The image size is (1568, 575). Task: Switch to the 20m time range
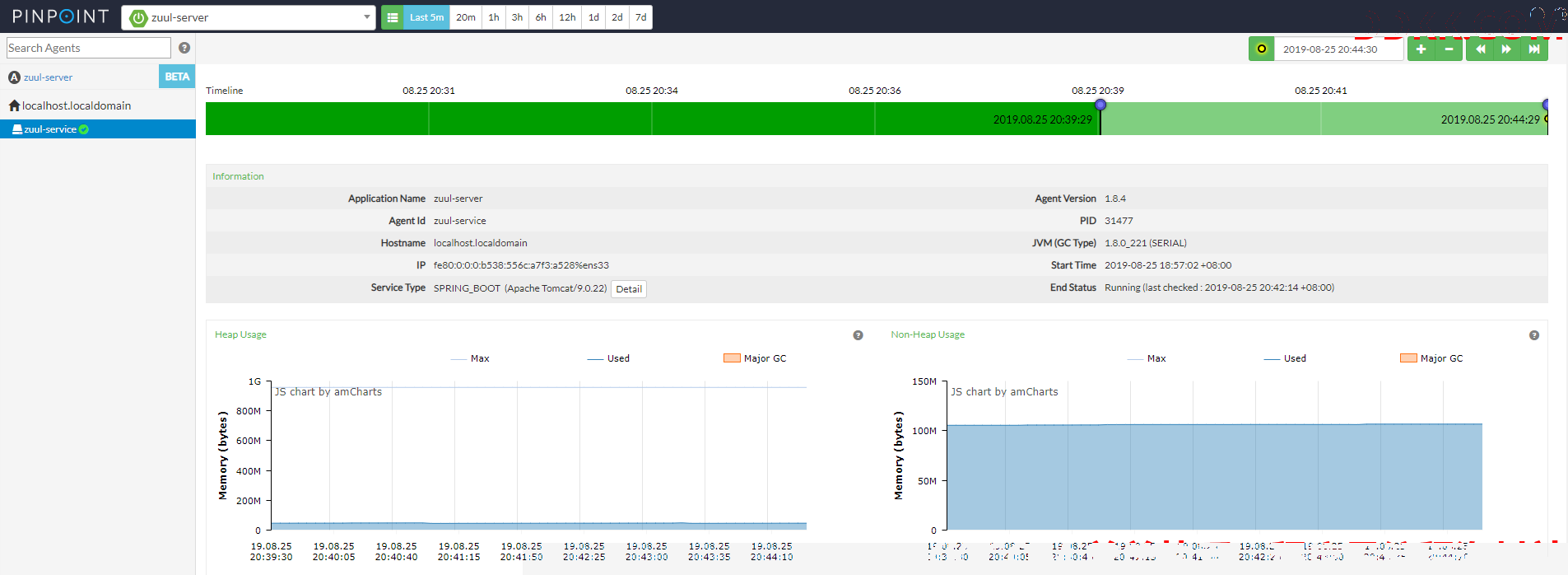tap(466, 17)
